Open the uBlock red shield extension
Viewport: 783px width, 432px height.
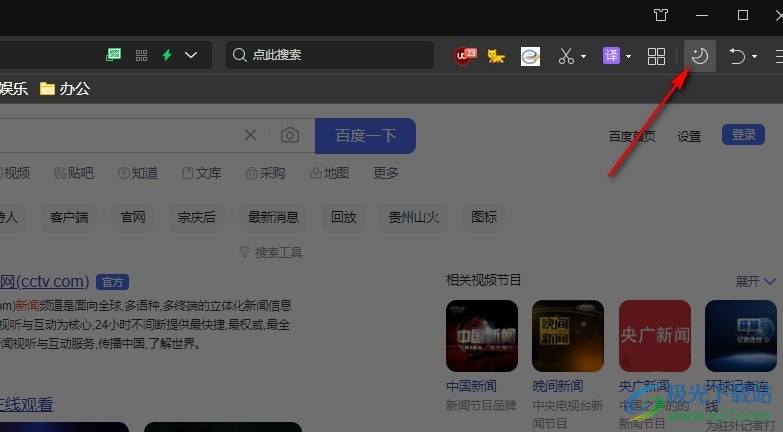point(465,55)
